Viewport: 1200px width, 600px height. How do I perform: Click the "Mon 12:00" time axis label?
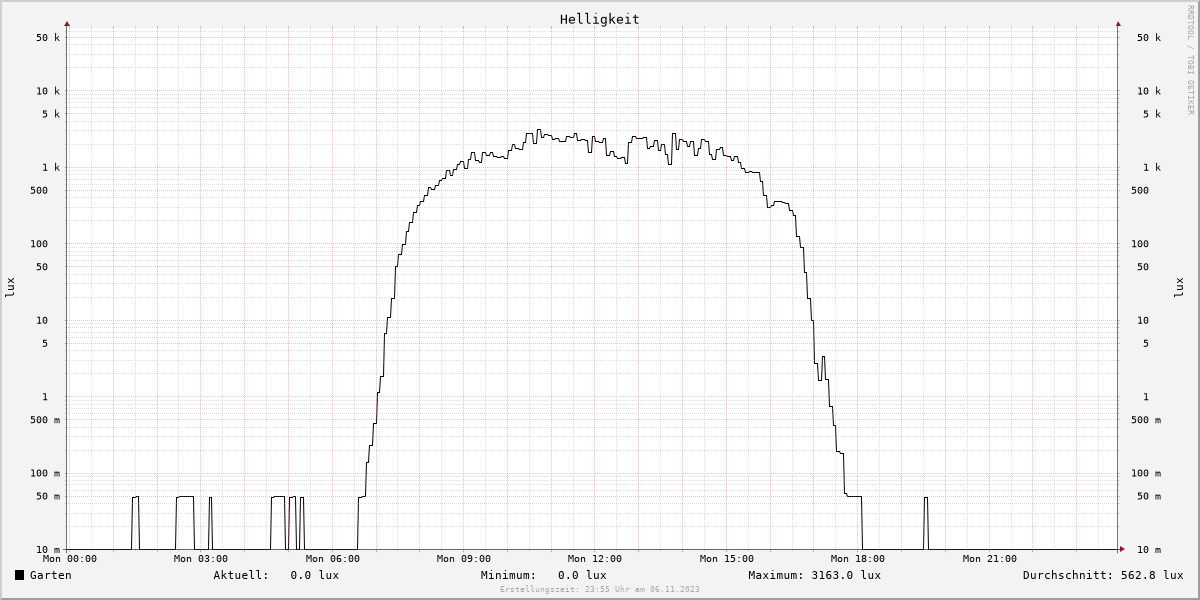click(595, 559)
